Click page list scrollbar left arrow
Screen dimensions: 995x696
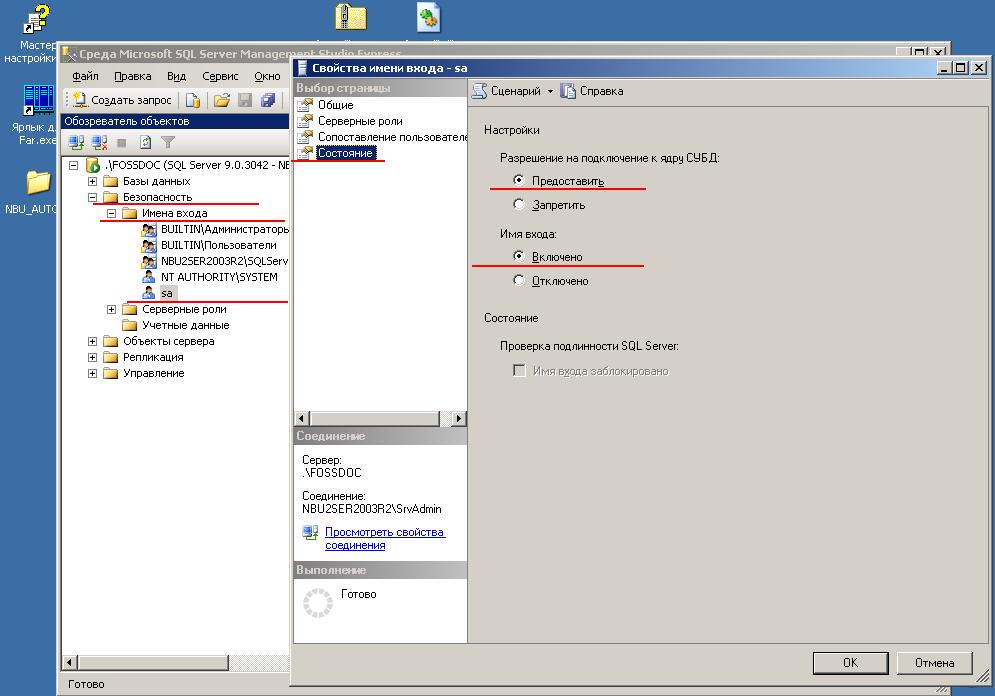[x=302, y=418]
